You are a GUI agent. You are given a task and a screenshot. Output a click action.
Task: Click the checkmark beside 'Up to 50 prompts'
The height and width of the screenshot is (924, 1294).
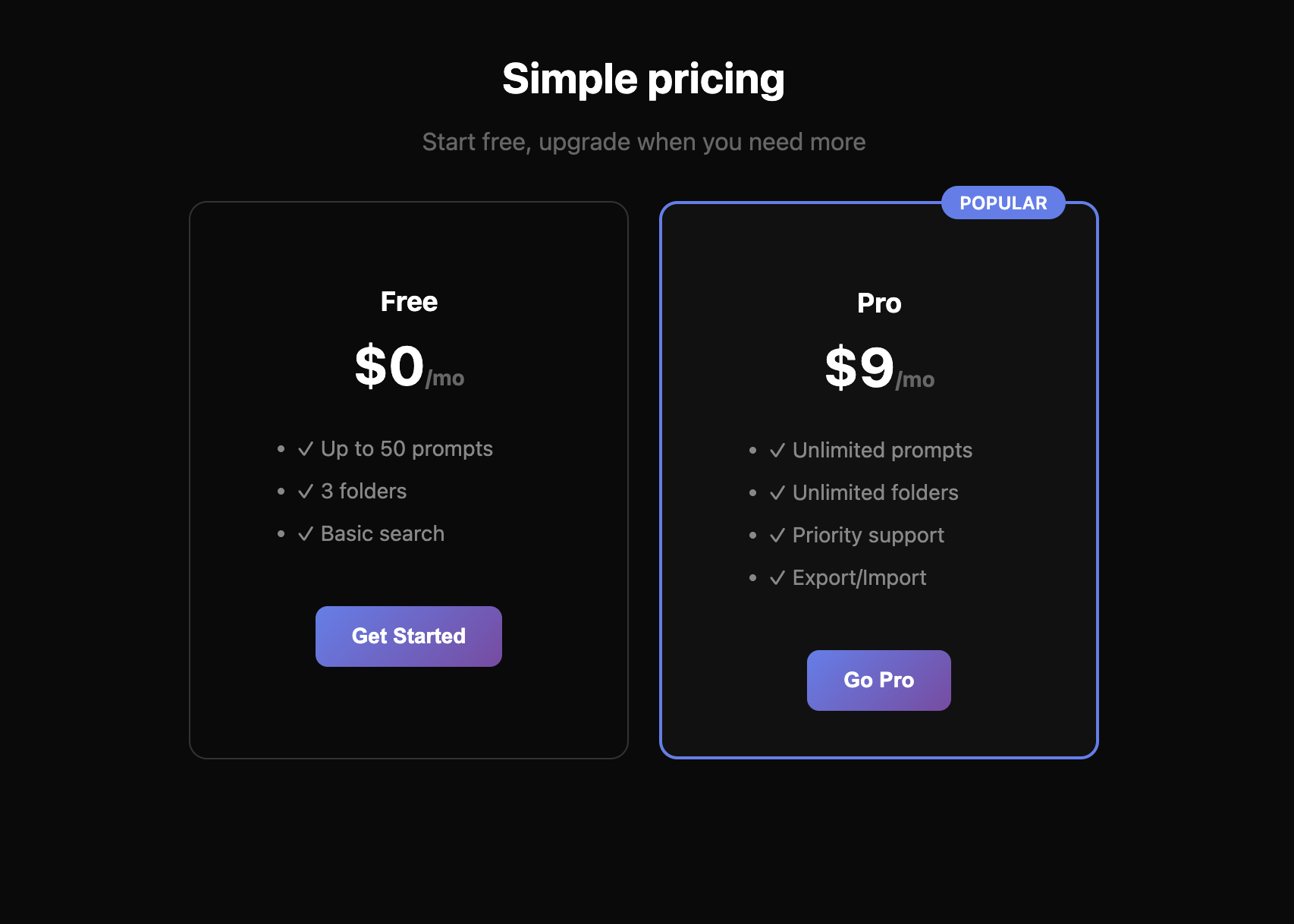306,448
